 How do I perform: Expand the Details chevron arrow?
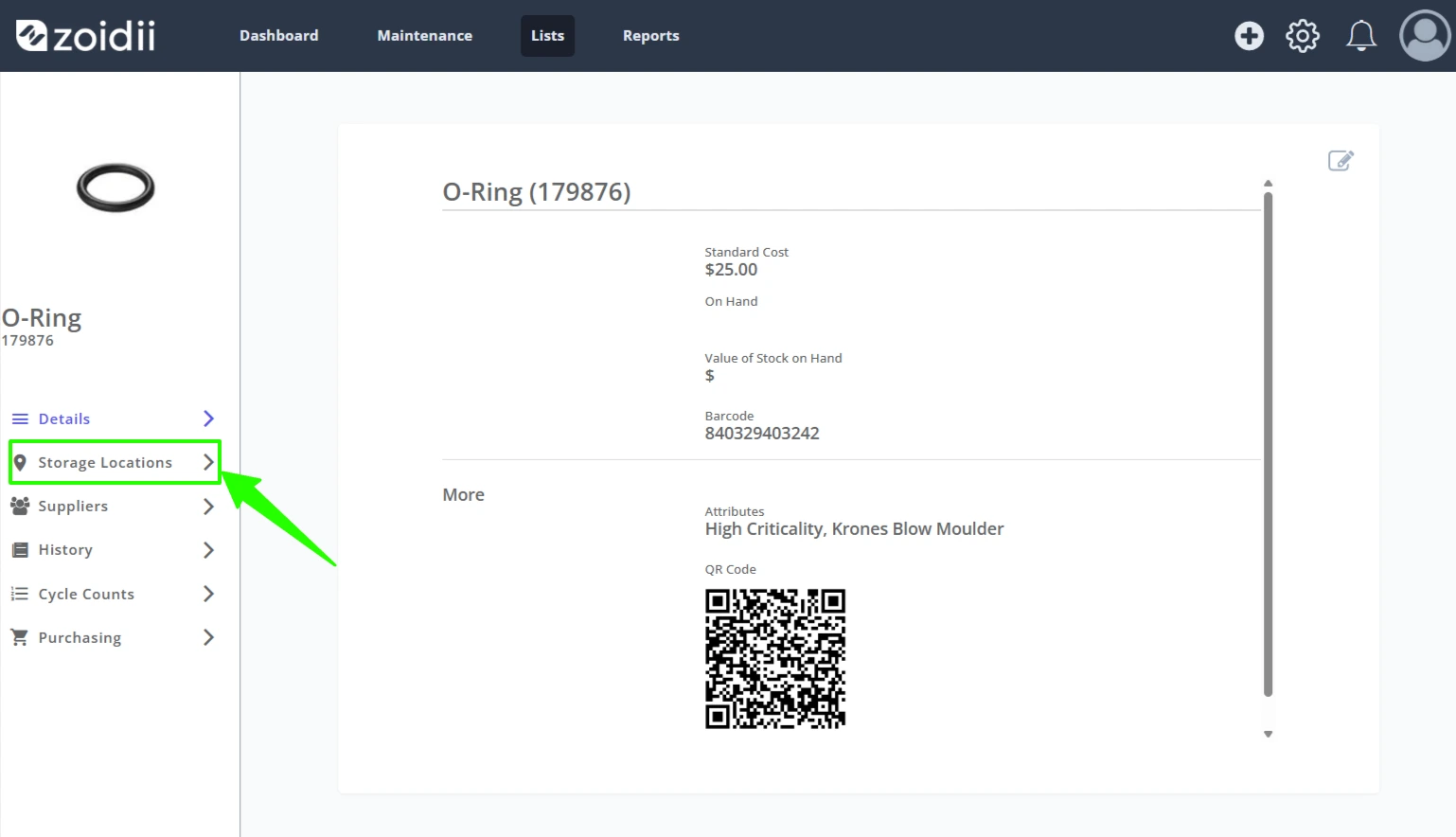click(x=208, y=418)
